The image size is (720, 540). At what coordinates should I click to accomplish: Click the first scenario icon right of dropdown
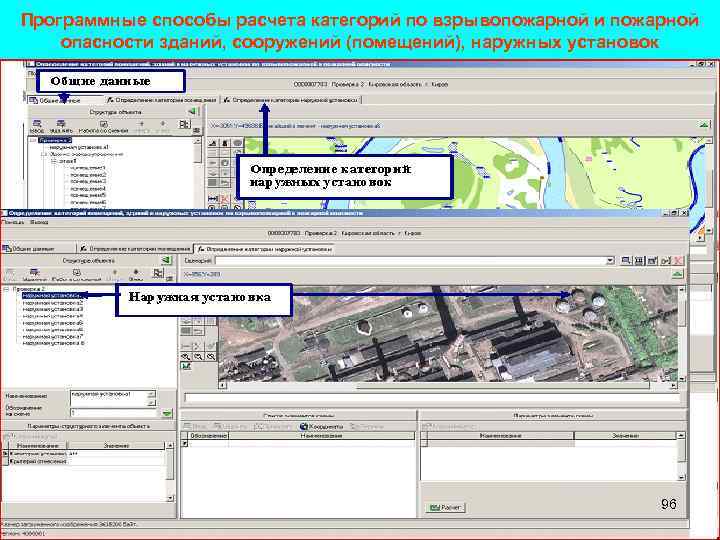[625, 260]
